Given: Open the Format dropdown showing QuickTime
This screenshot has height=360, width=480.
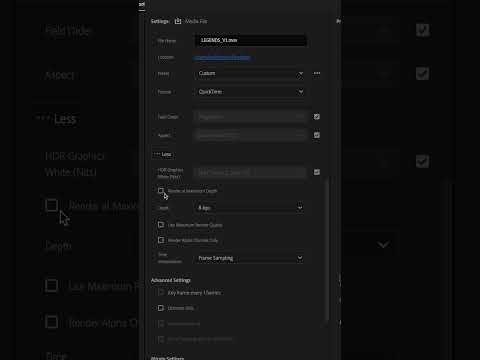Looking at the screenshot, I should point(250,92).
